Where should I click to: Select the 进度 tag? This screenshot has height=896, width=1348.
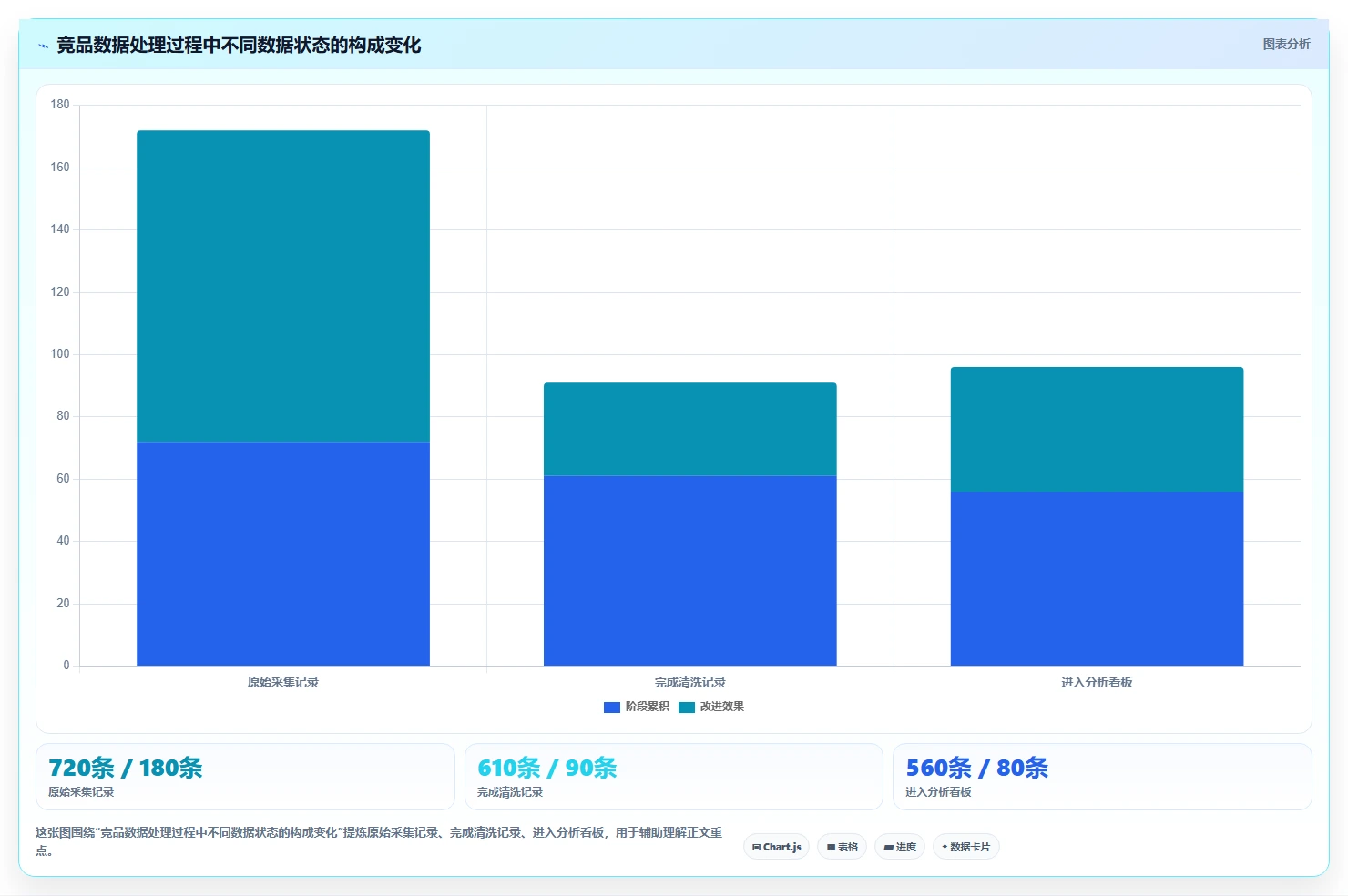900,847
